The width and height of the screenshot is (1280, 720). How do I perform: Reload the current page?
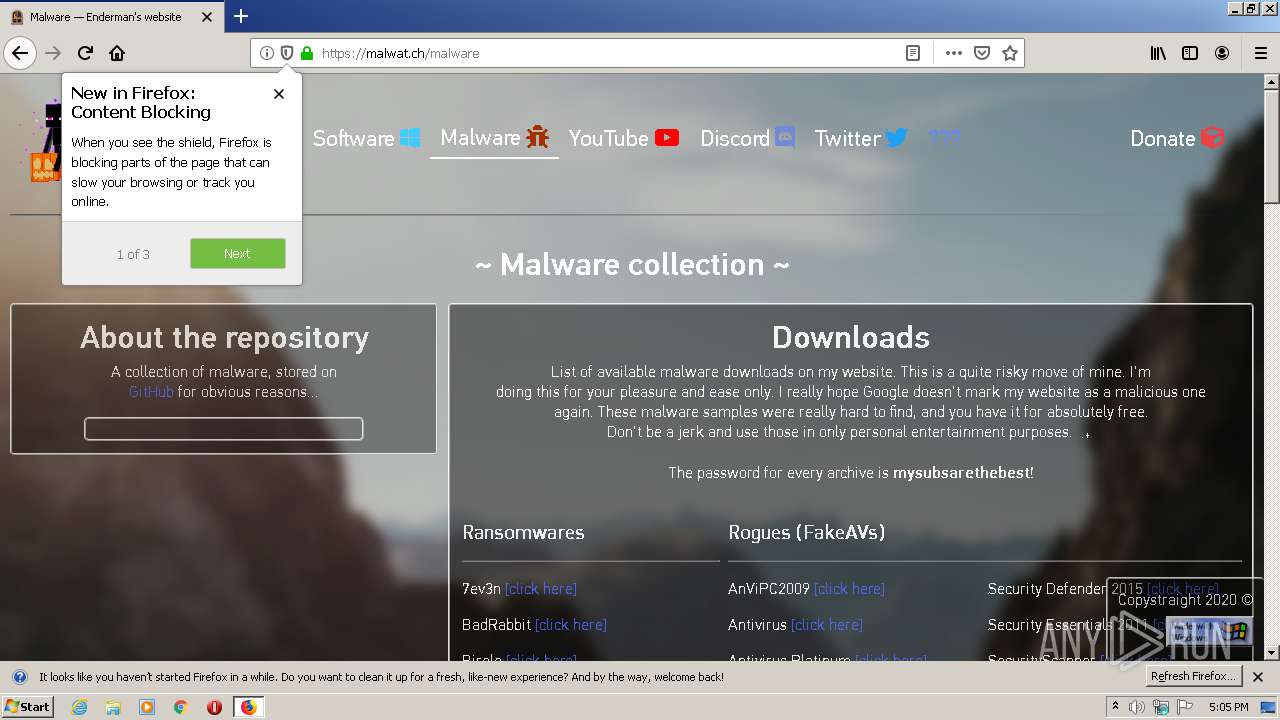(86, 53)
